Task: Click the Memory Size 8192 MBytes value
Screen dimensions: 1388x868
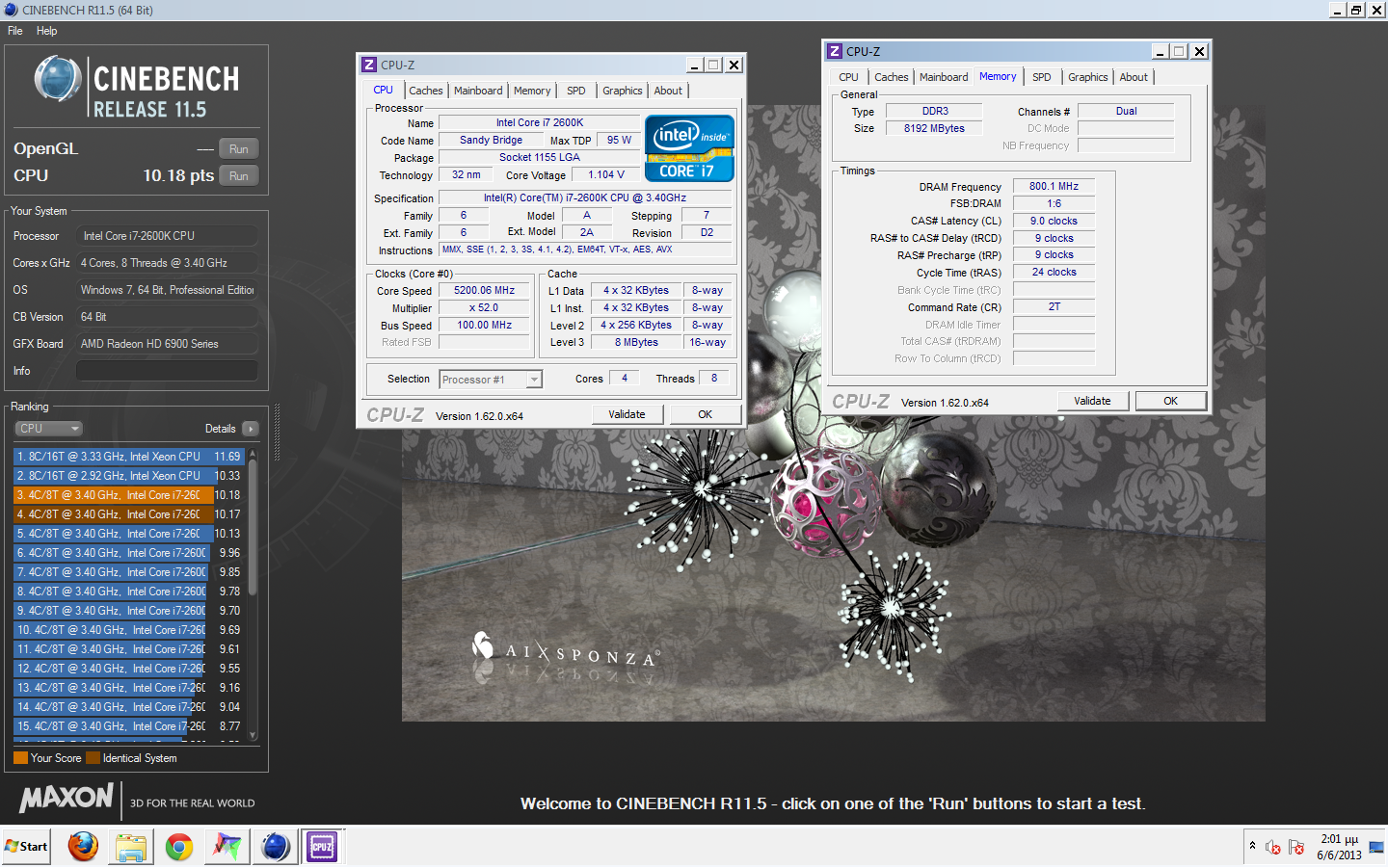Action: pyautogui.click(x=934, y=129)
